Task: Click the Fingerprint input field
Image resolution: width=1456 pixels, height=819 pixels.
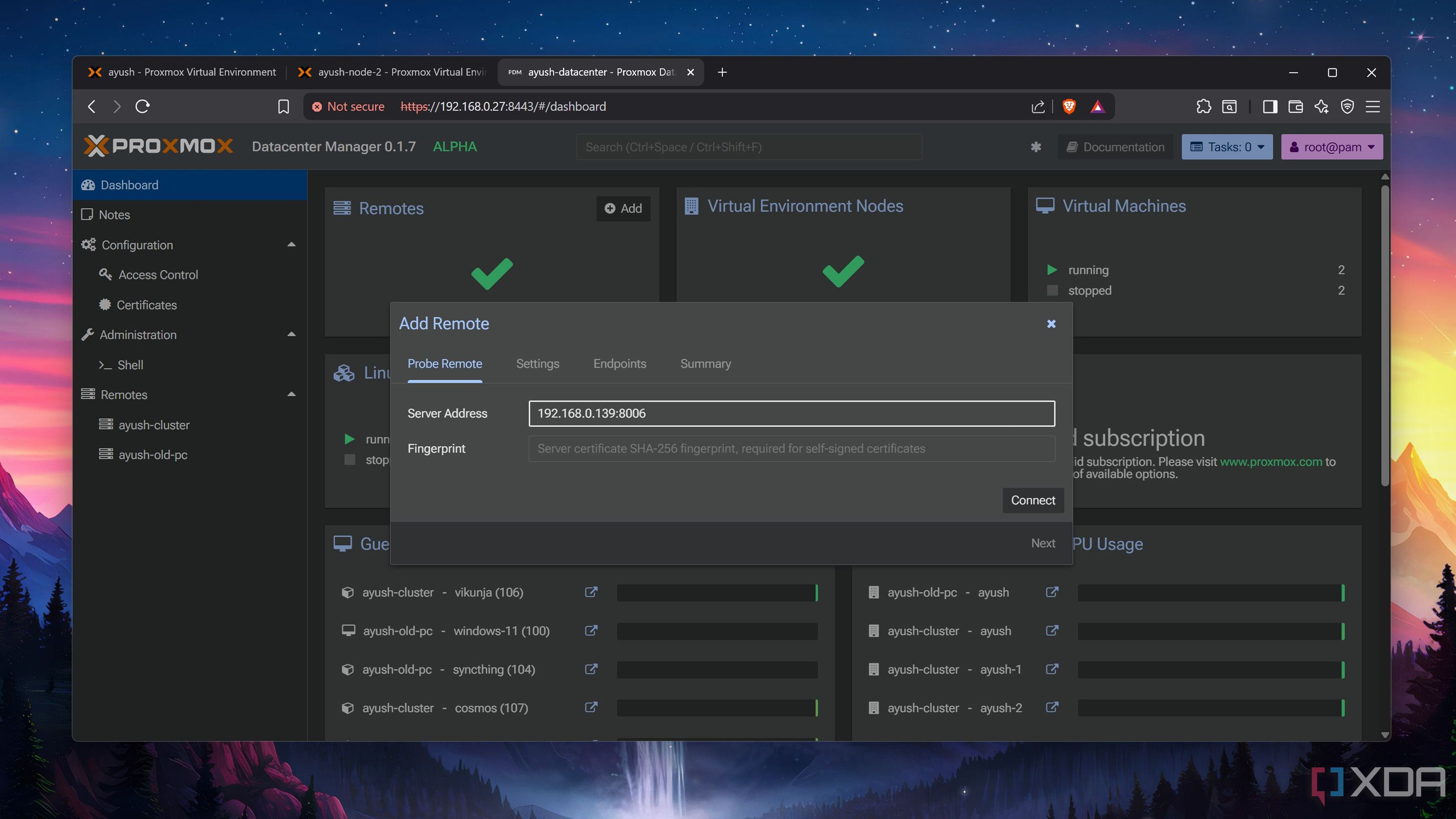Action: (x=791, y=448)
